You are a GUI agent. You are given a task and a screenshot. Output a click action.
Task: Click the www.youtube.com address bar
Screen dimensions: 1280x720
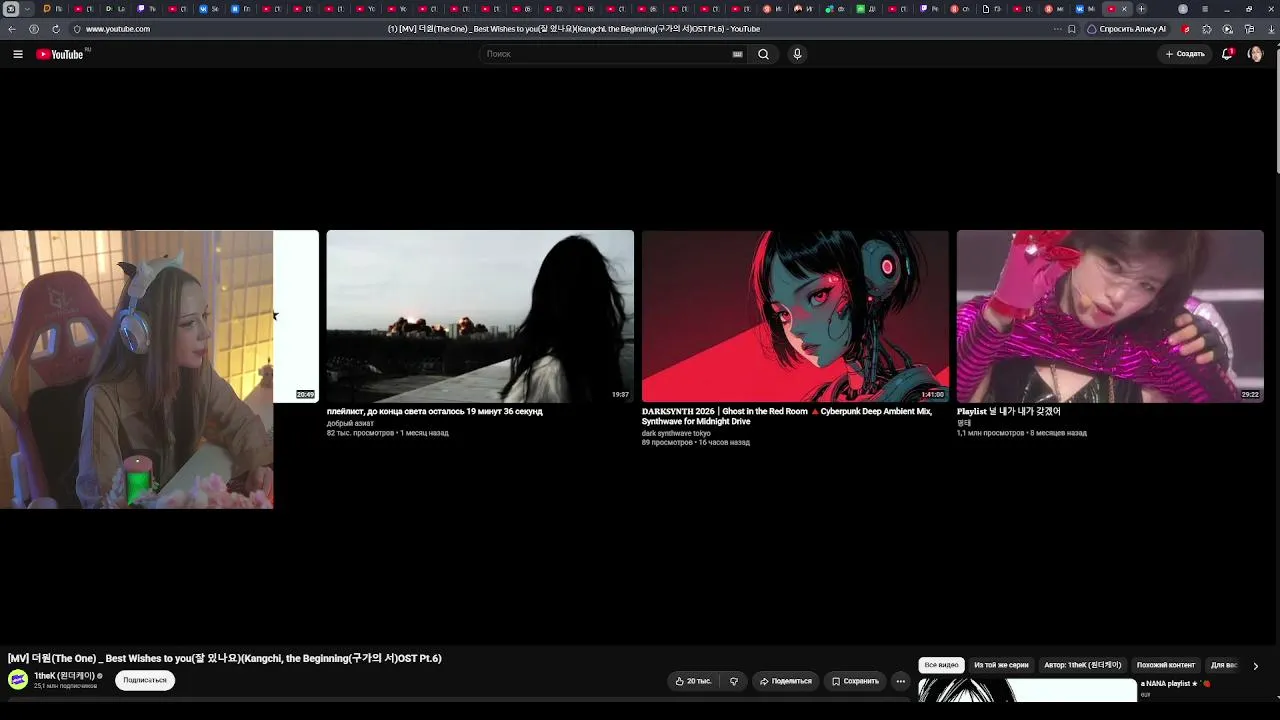tap(118, 29)
